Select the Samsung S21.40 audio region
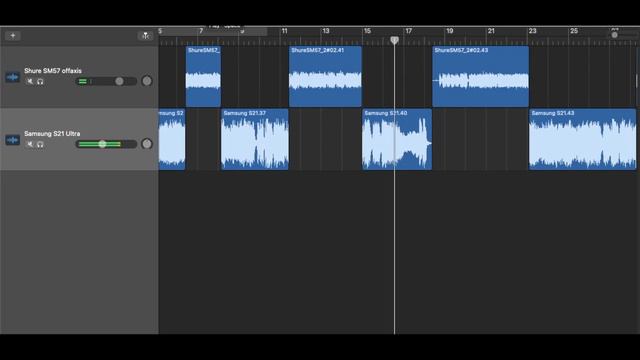The image size is (640, 360). pos(397,139)
